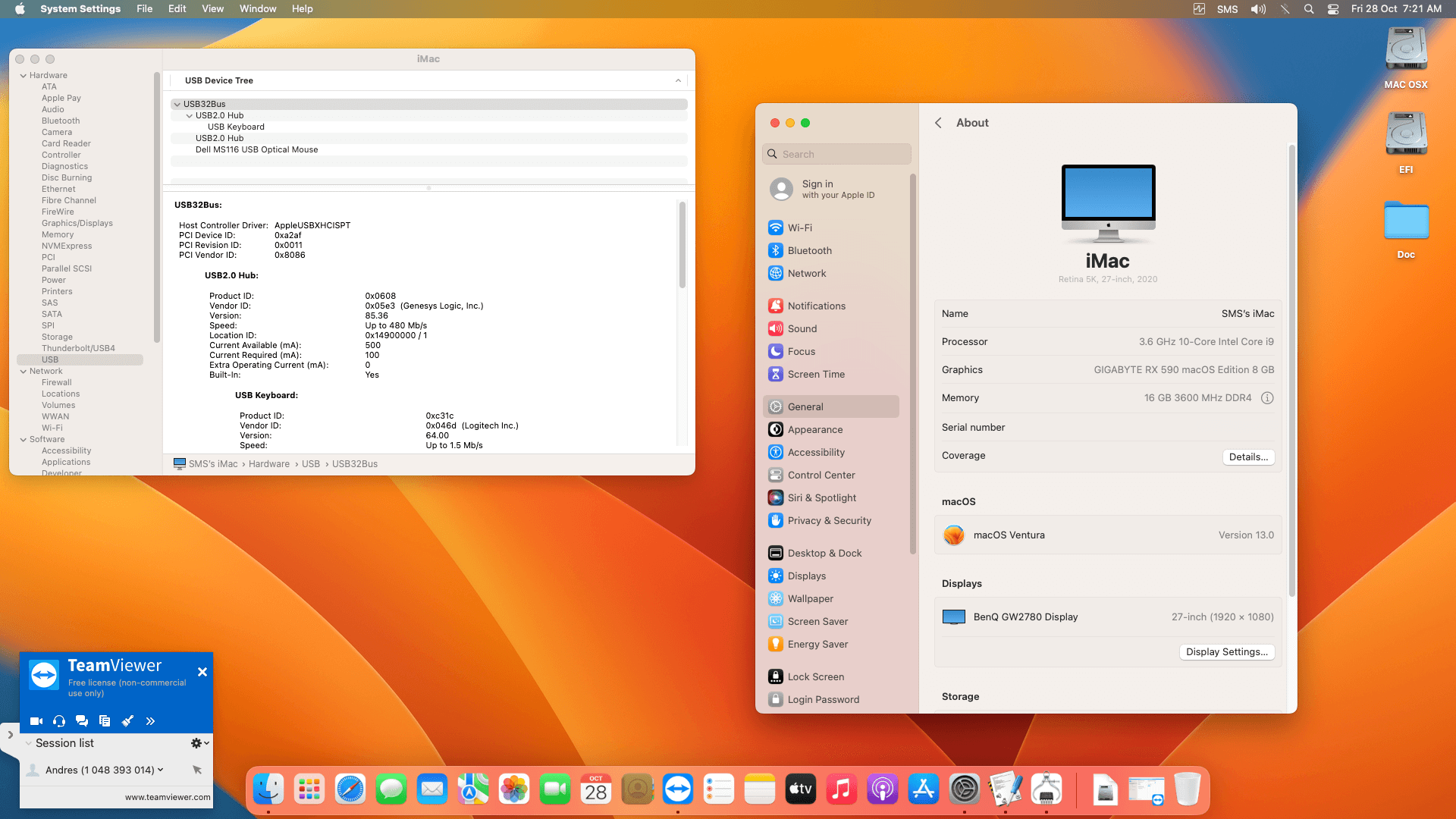
Task: Start a video call in TeamViewer
Action: [x=36, y=721]
